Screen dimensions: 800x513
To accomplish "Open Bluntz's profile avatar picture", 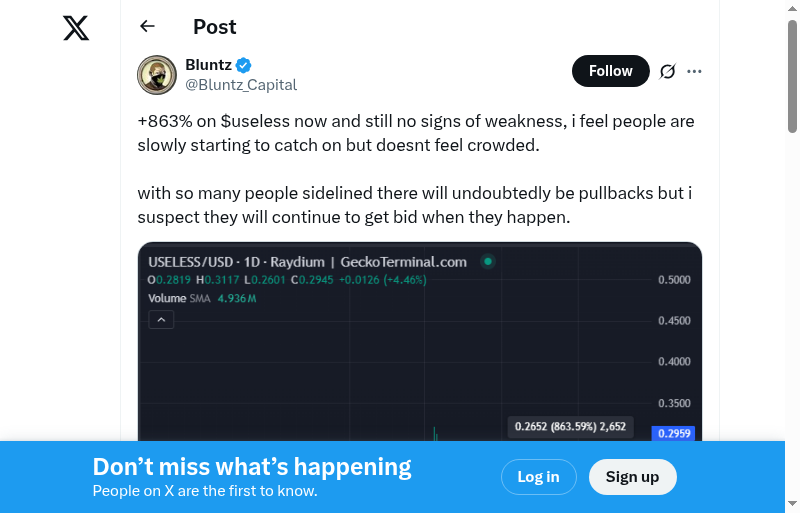I will click(157, 75).
